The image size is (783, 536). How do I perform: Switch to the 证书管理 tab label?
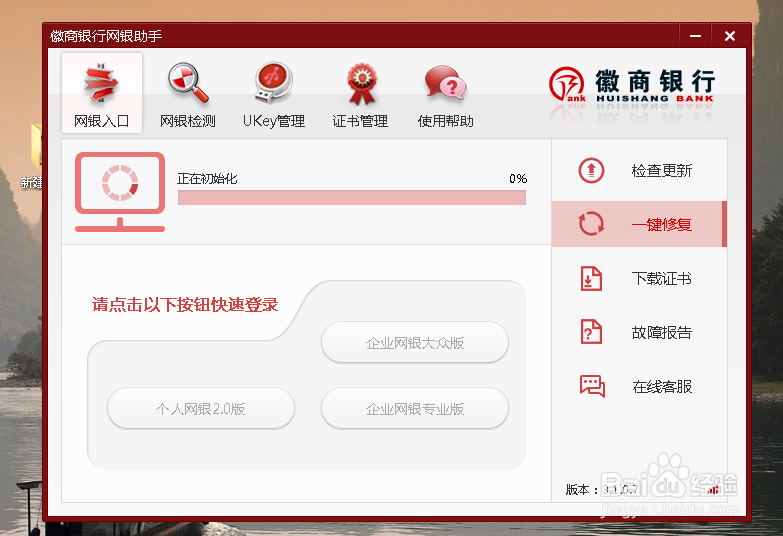click(360, 121)
